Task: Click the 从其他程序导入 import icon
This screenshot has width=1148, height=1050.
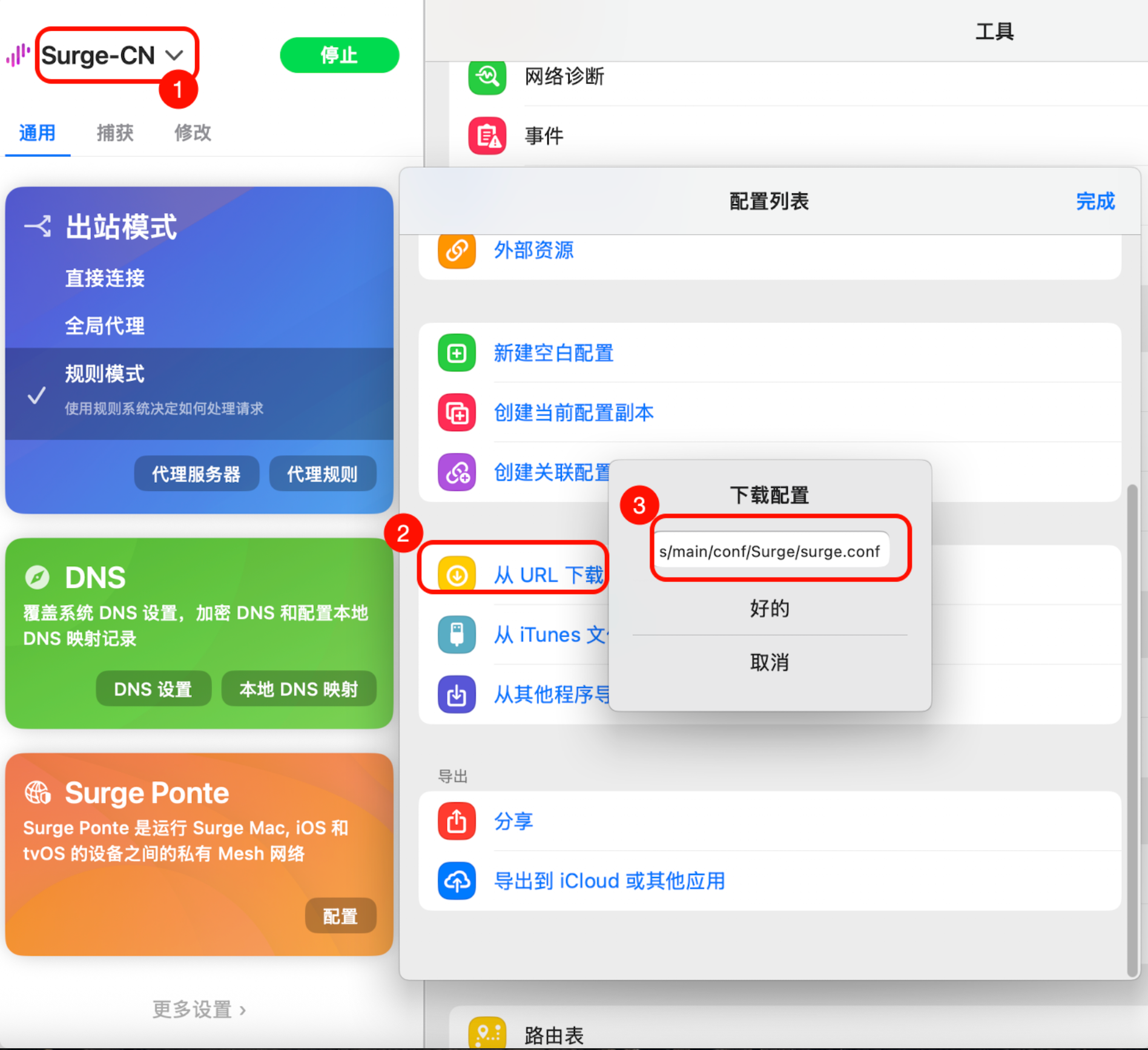Action: click(x=457, y=695)
